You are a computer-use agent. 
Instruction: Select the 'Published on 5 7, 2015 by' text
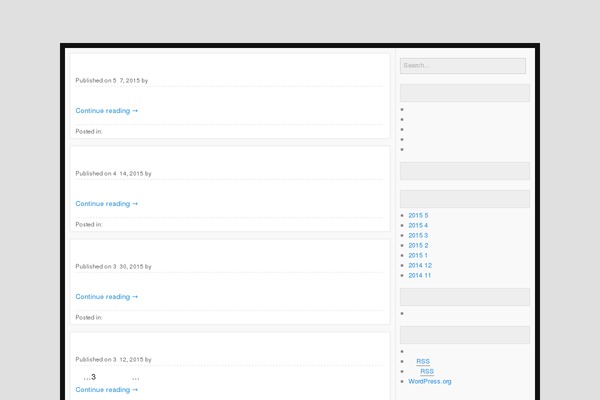(x=111, y=80)
